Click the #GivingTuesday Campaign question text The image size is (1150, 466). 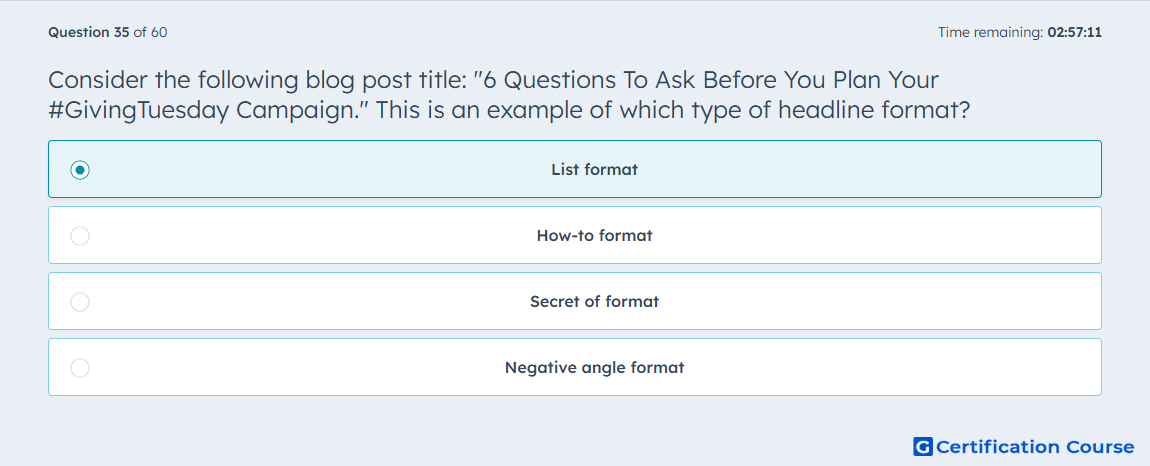183,111
